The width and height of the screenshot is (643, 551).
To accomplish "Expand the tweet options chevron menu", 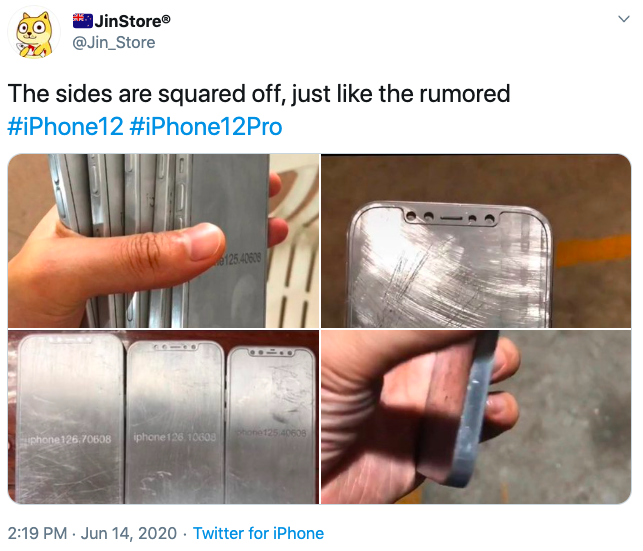I will coord(624,19).
